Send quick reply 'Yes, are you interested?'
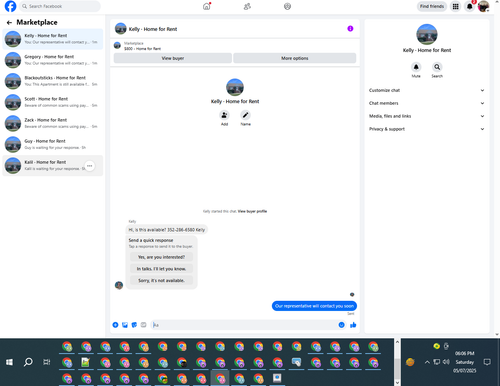500x386 pixels. click(161, 257)
